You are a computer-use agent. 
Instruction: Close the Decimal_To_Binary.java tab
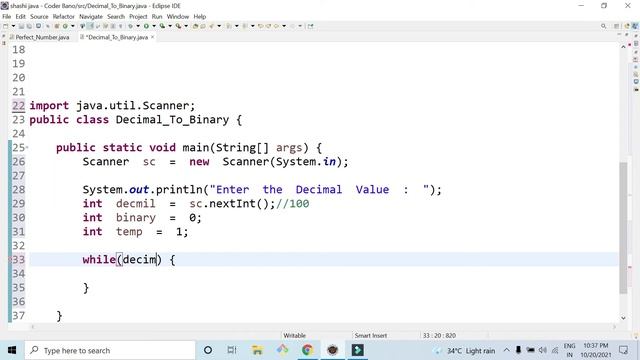coord(153,37)
